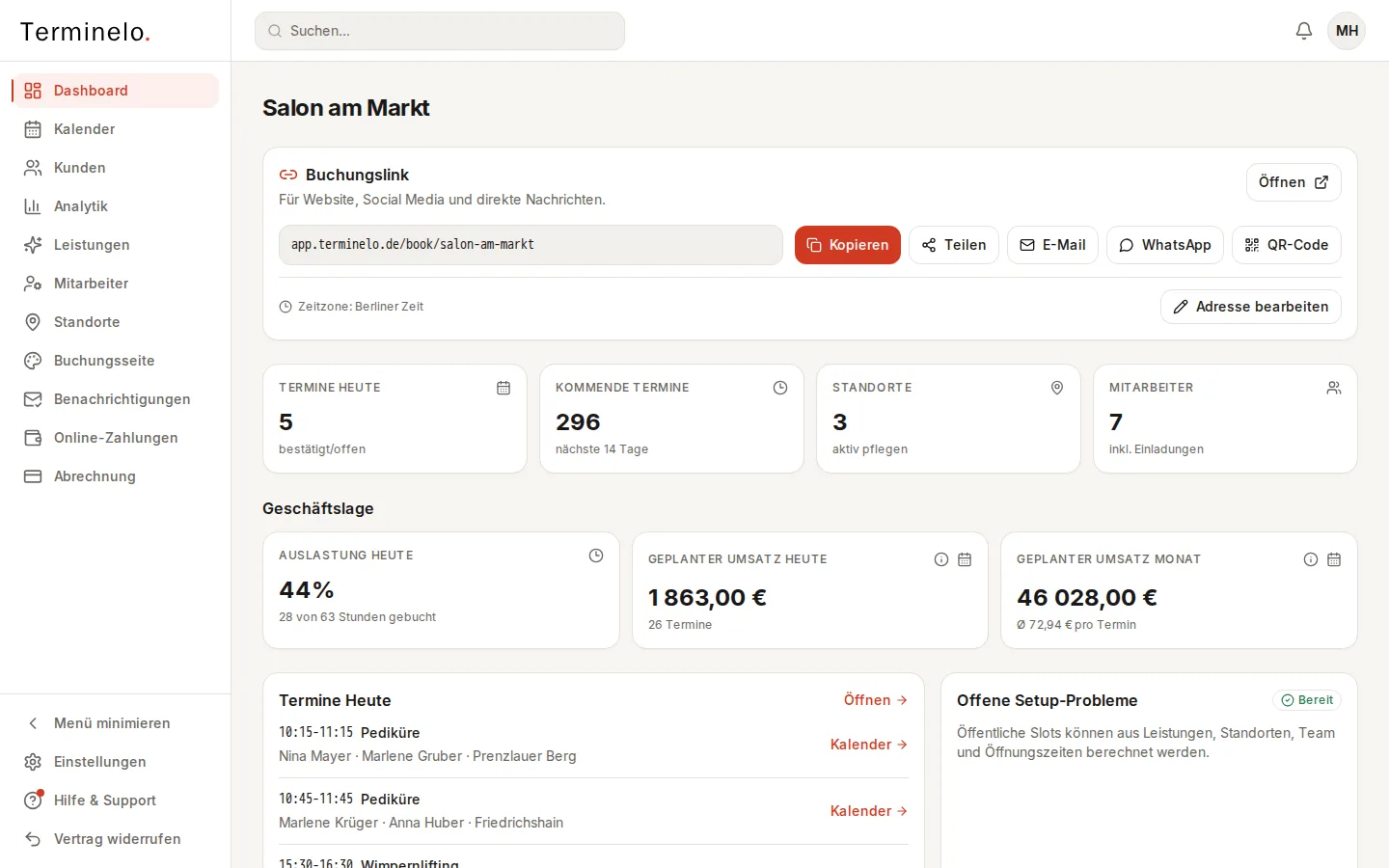Click the Buchungslink chain icon
This screenshot has width=1389, height=868.
point(288,175)
